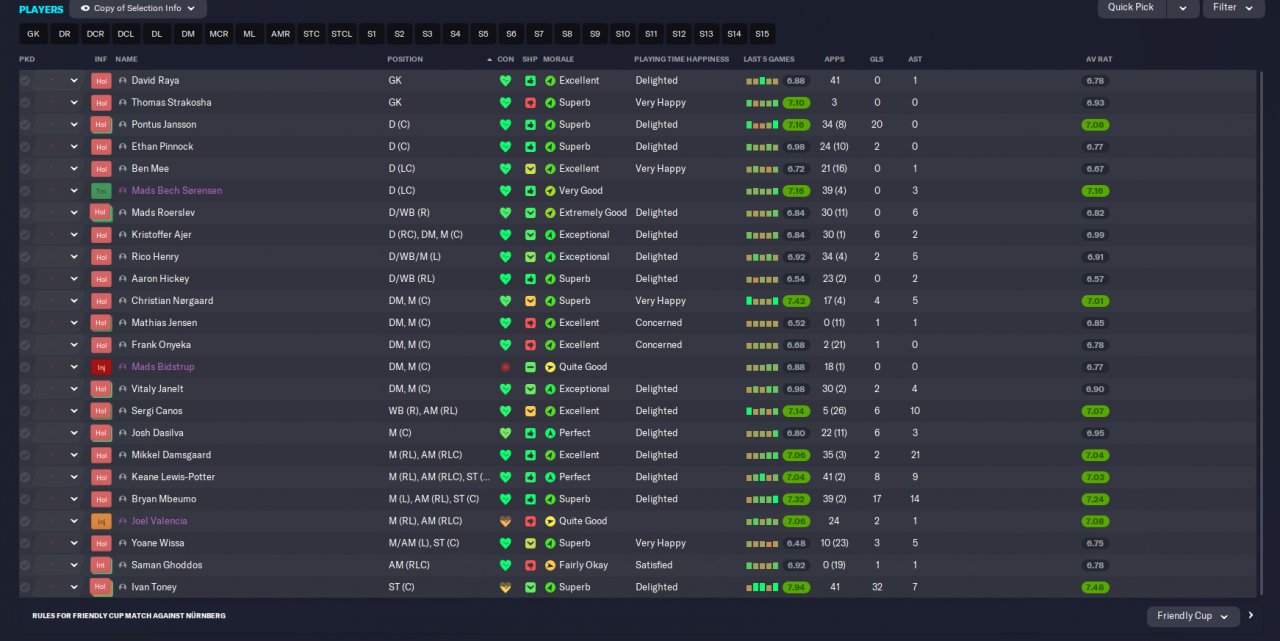Click Mads Bidstrup's red Inj status icon

[x=101, y=367]
